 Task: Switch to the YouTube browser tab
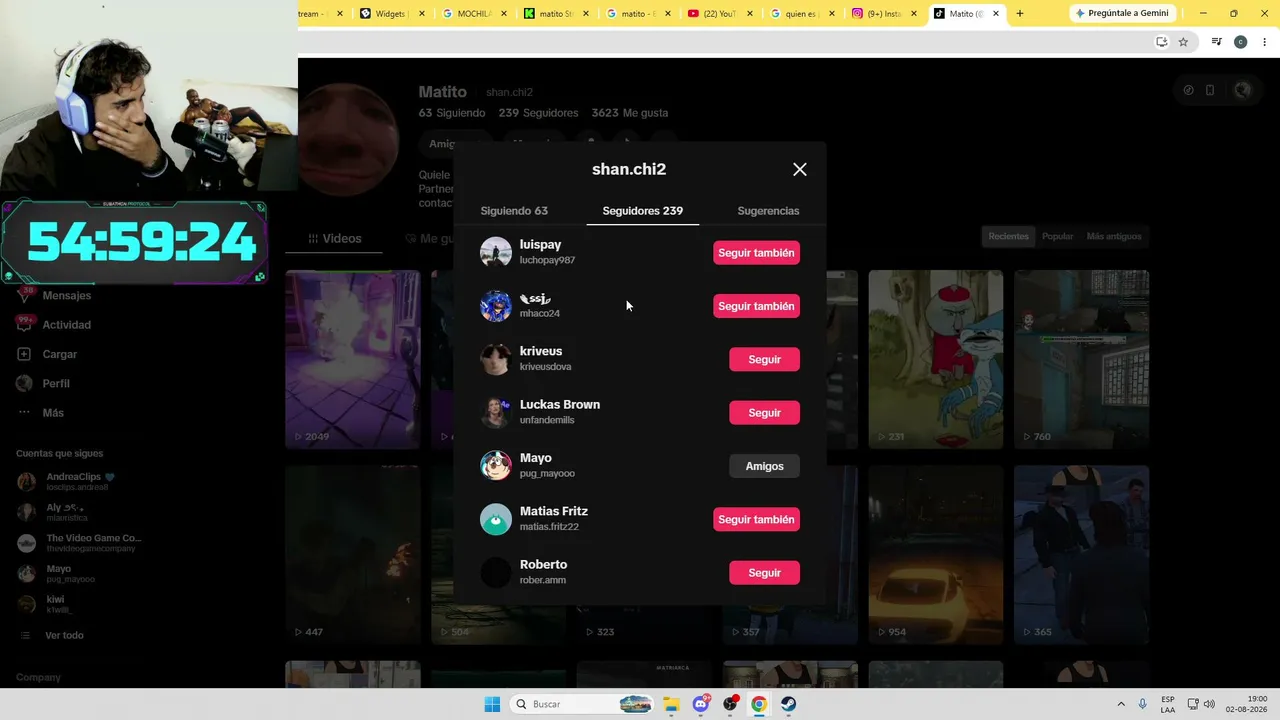click(720, 14)
